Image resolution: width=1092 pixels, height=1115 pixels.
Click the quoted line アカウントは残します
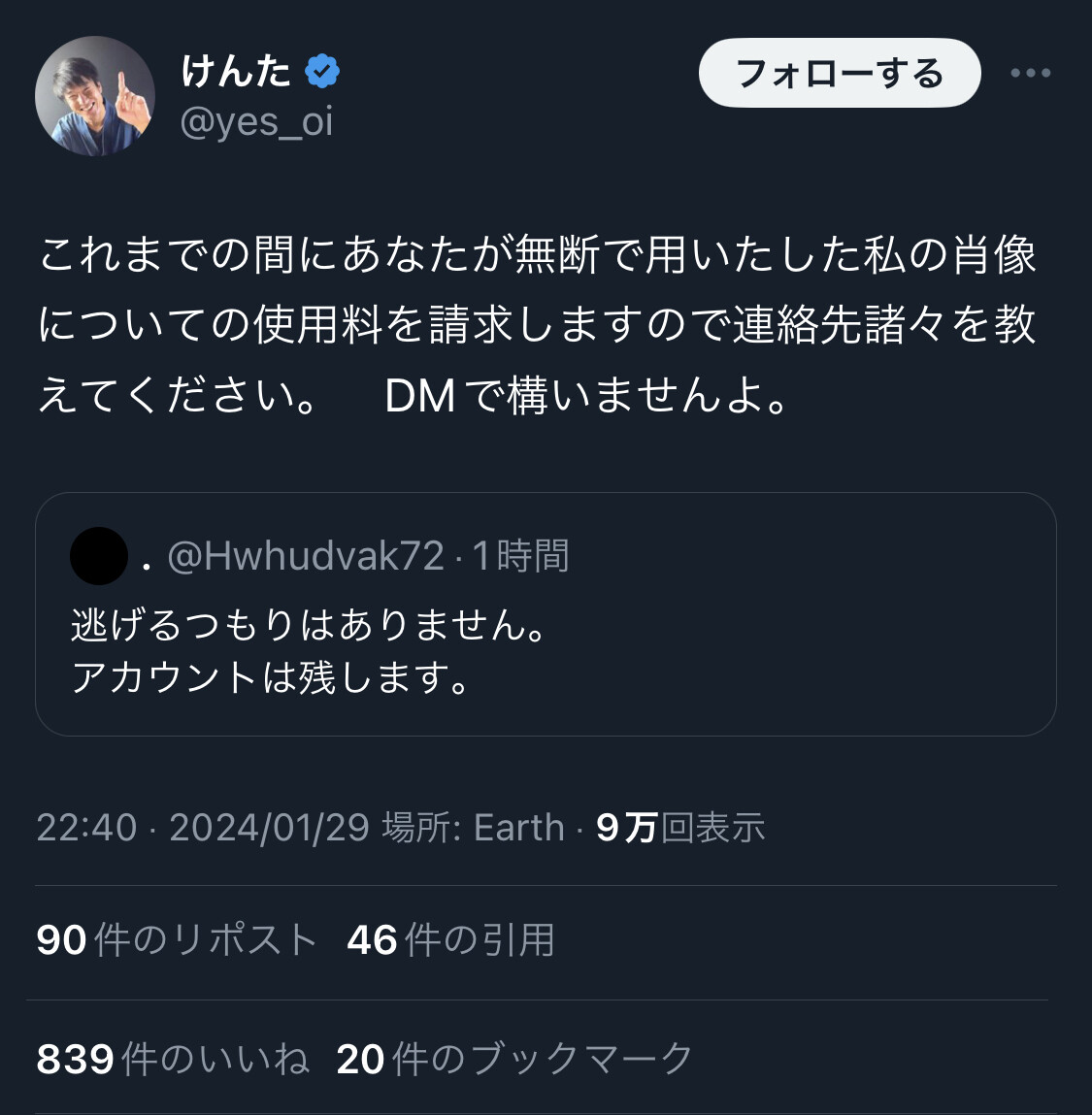[272, 676]
